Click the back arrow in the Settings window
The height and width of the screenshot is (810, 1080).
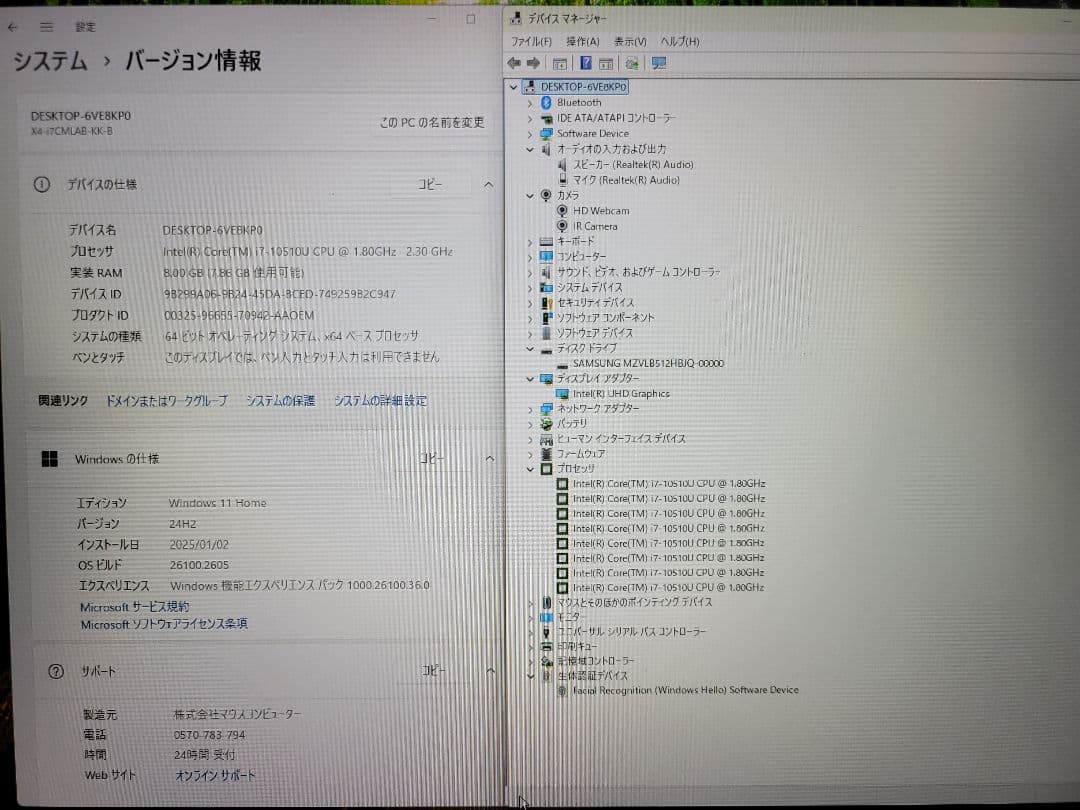point(13,27)
